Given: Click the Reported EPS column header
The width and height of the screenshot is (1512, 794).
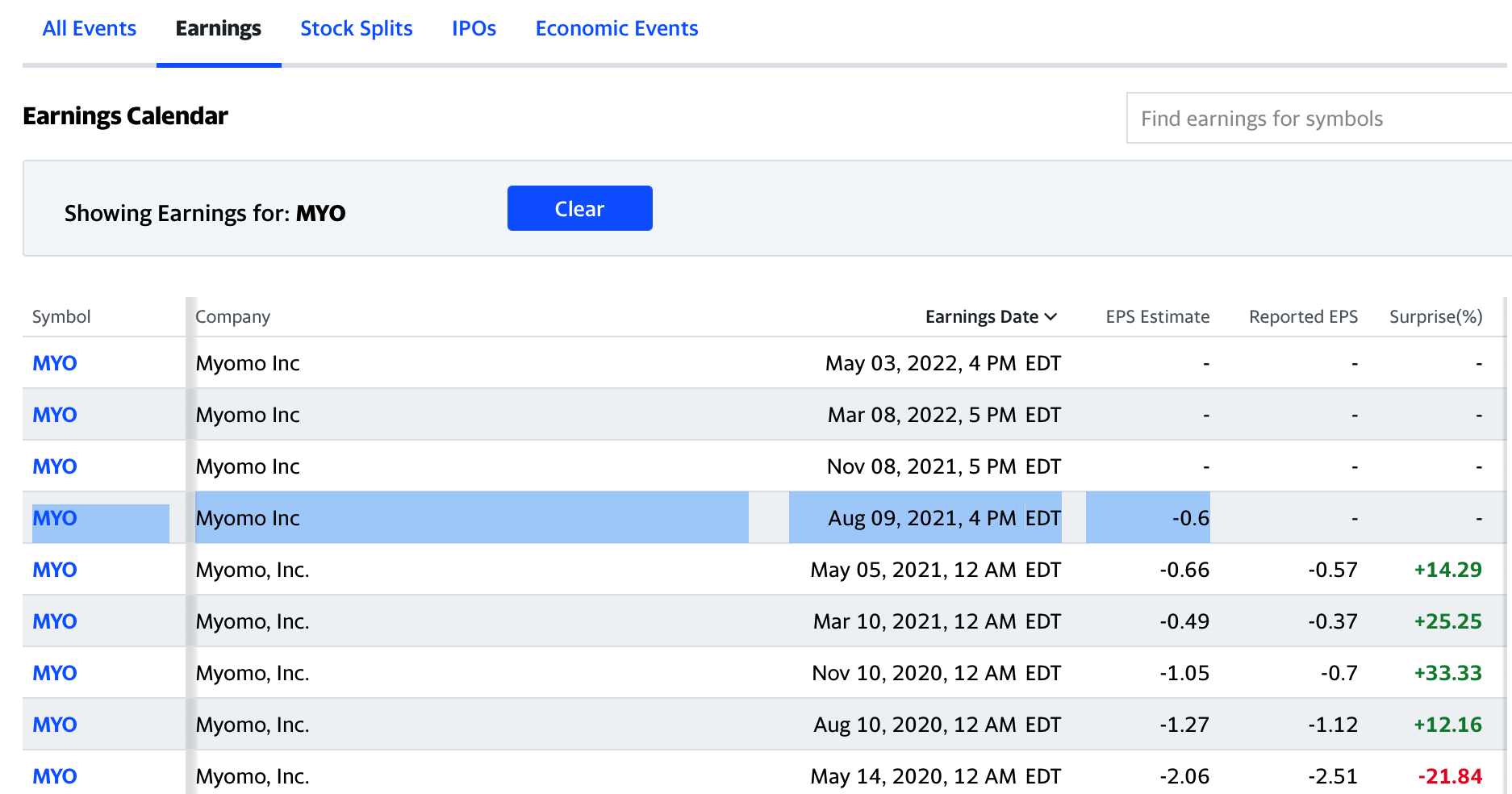Looking at the screenshot, I should coord(1303,316).
